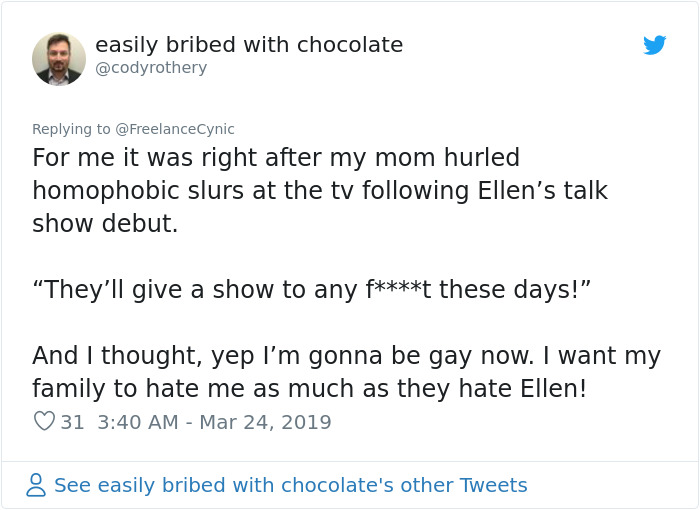Click the Mar 24, 2019 date
Screen dimensions: 700x510
(265, 422)
